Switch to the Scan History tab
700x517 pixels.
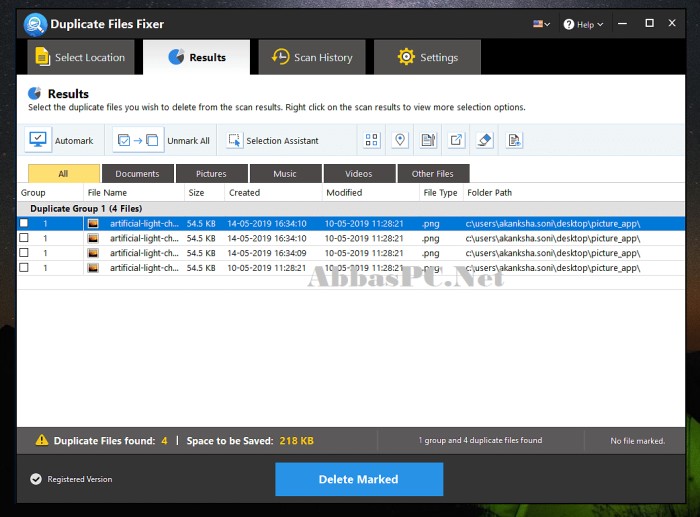[312, 57]
